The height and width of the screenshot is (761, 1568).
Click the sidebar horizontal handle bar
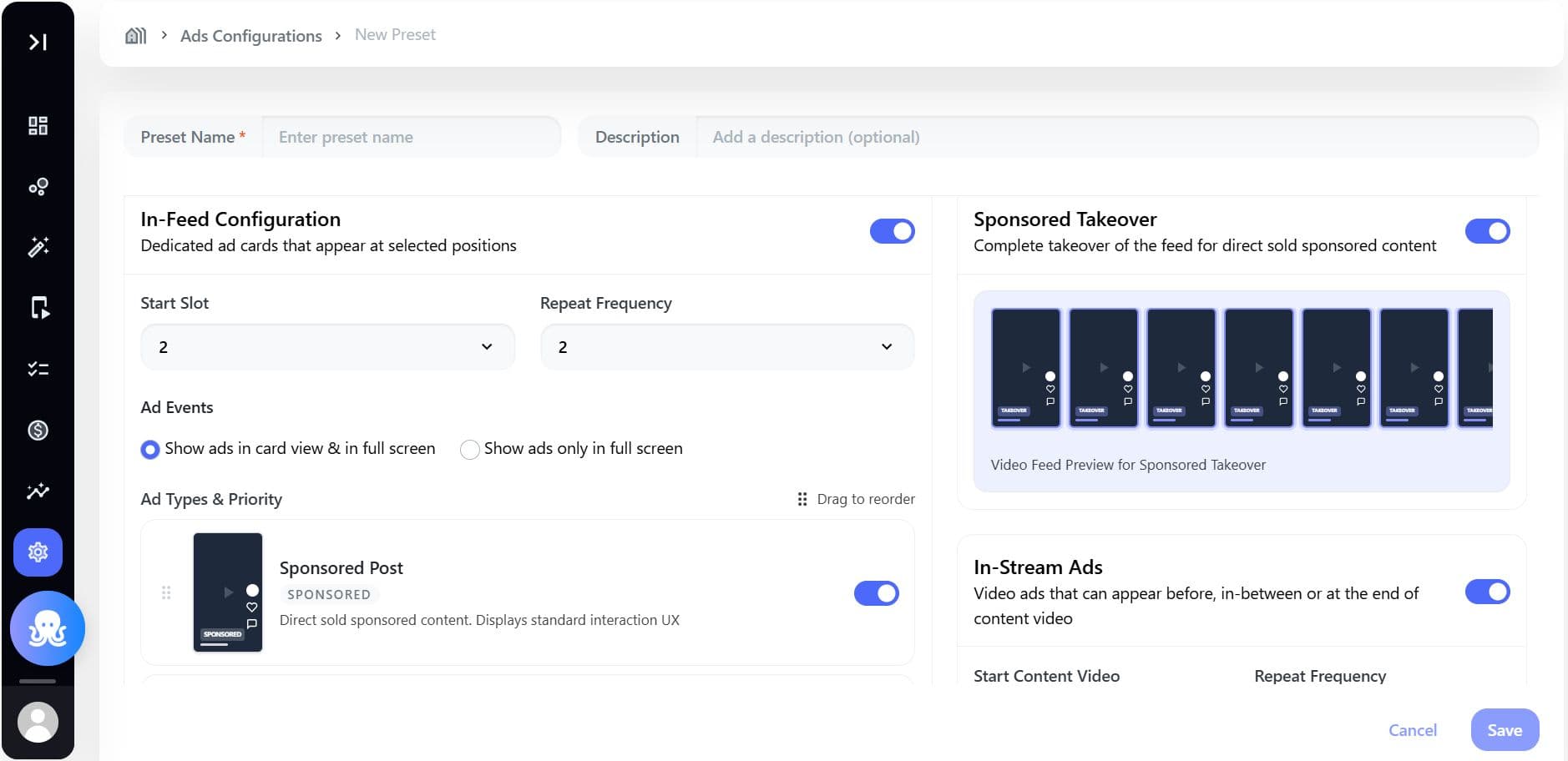click(38, 681)
